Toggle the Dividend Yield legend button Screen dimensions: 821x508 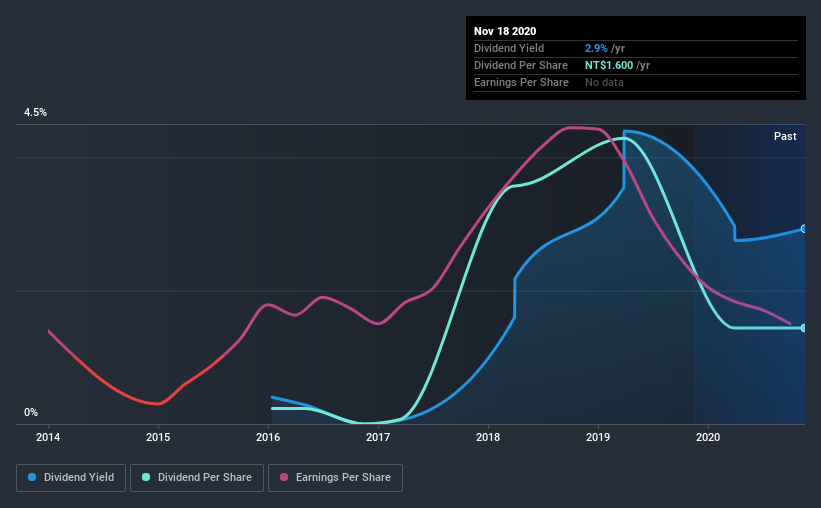point(71,478)
